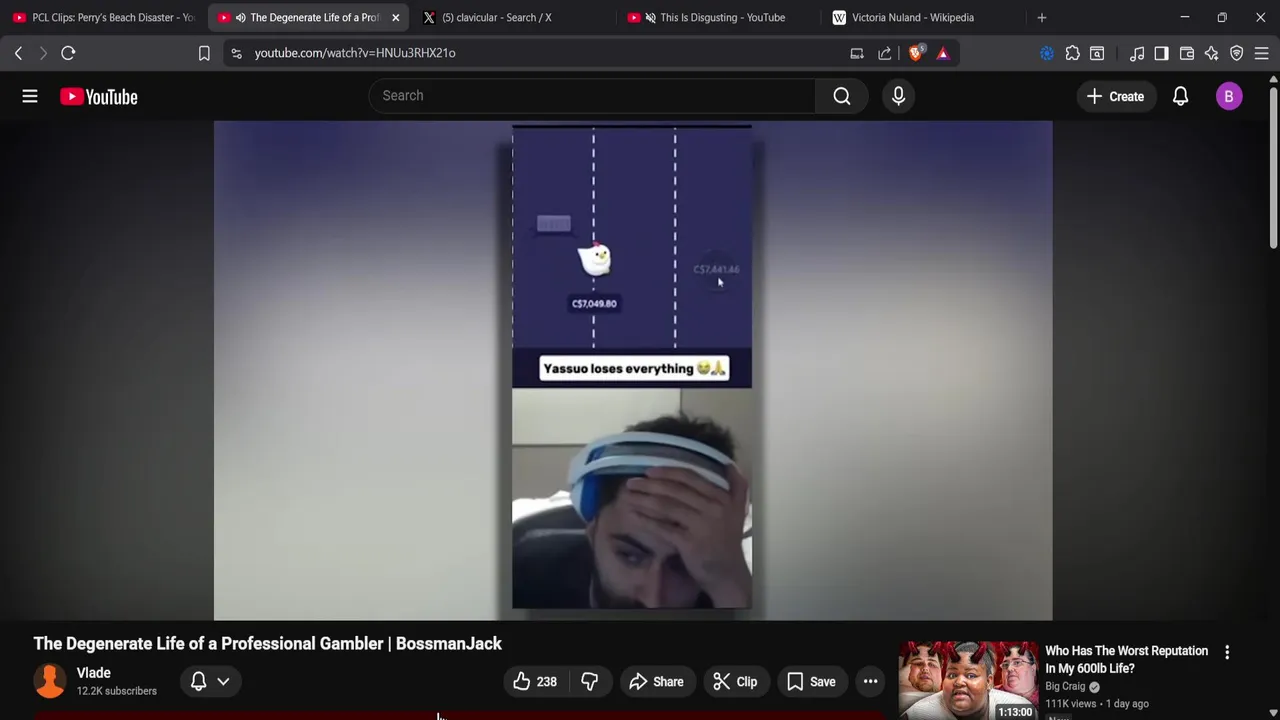Click the browser share page icon
Viewport: 1280px width, 720px height.
[x=885, y=53]
